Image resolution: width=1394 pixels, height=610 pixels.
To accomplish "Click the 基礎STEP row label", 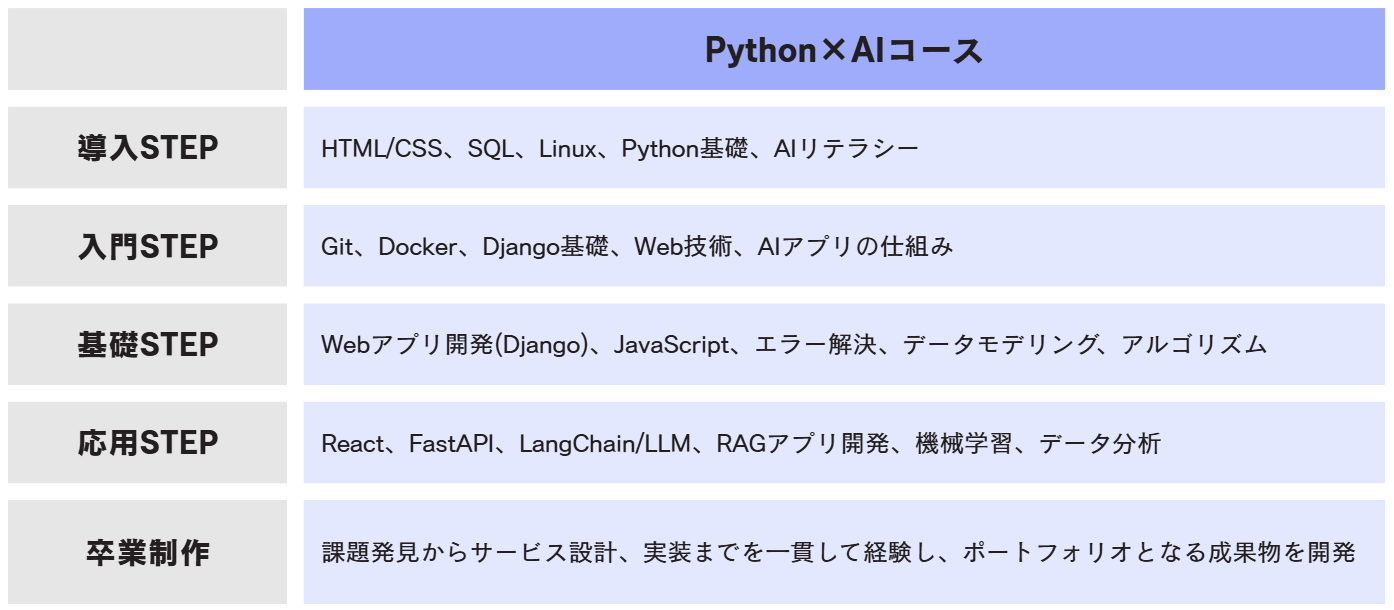I will [147, 345].
